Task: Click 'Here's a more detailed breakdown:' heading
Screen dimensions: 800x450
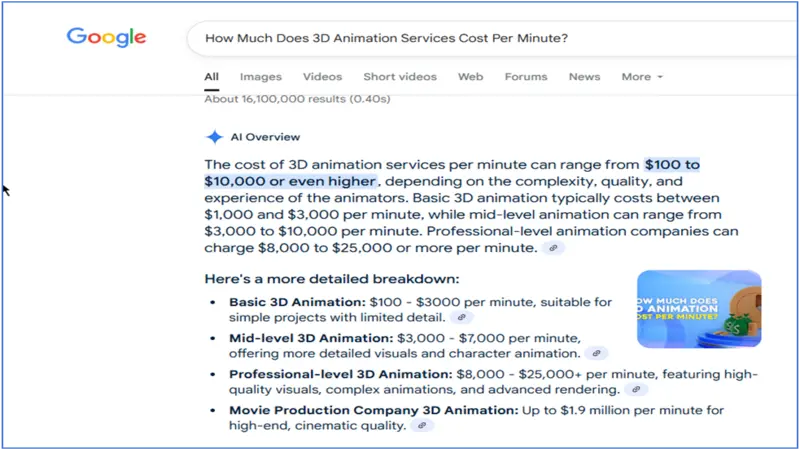Action: pyautogui.click(x=332, y=279)
